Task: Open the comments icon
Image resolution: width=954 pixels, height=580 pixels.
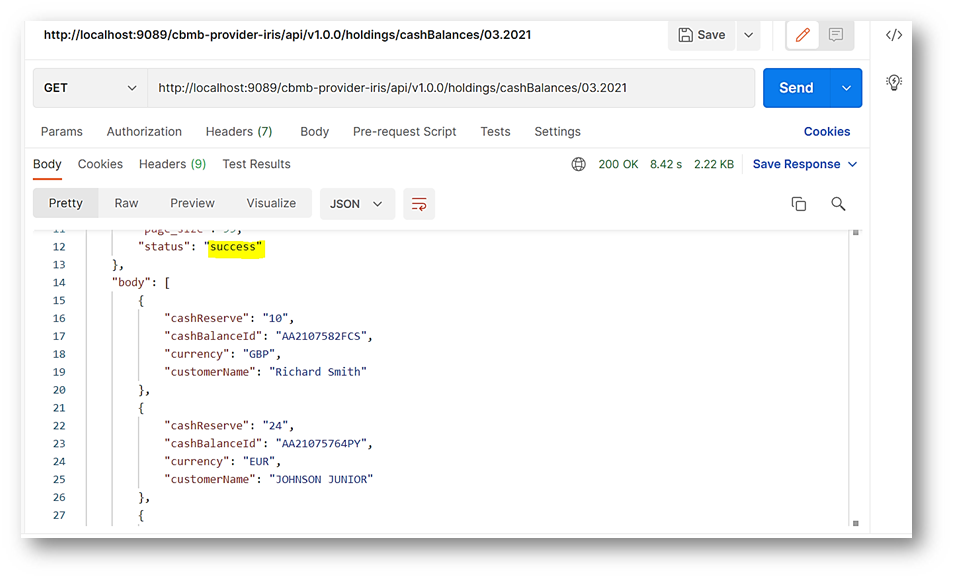Action: click(836, 35)
